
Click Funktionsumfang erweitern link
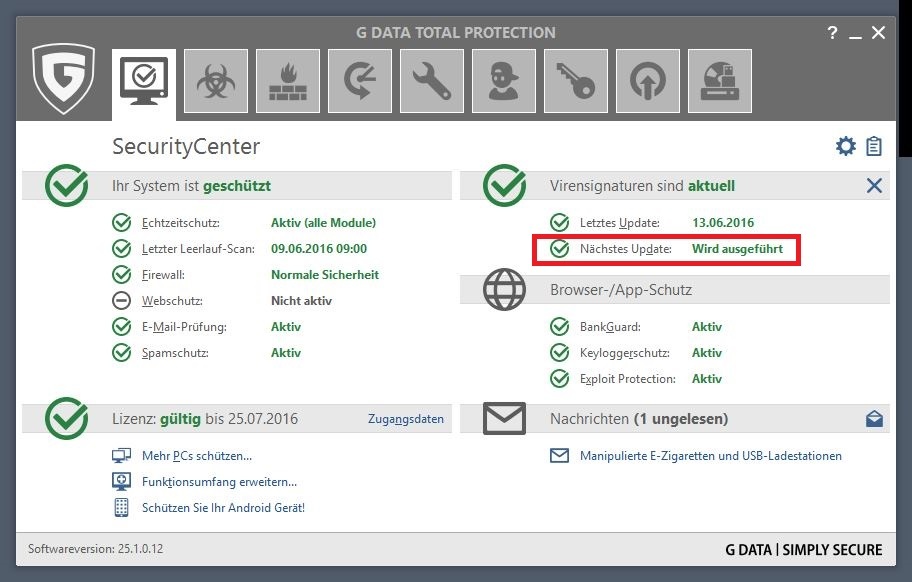(219, 482)
